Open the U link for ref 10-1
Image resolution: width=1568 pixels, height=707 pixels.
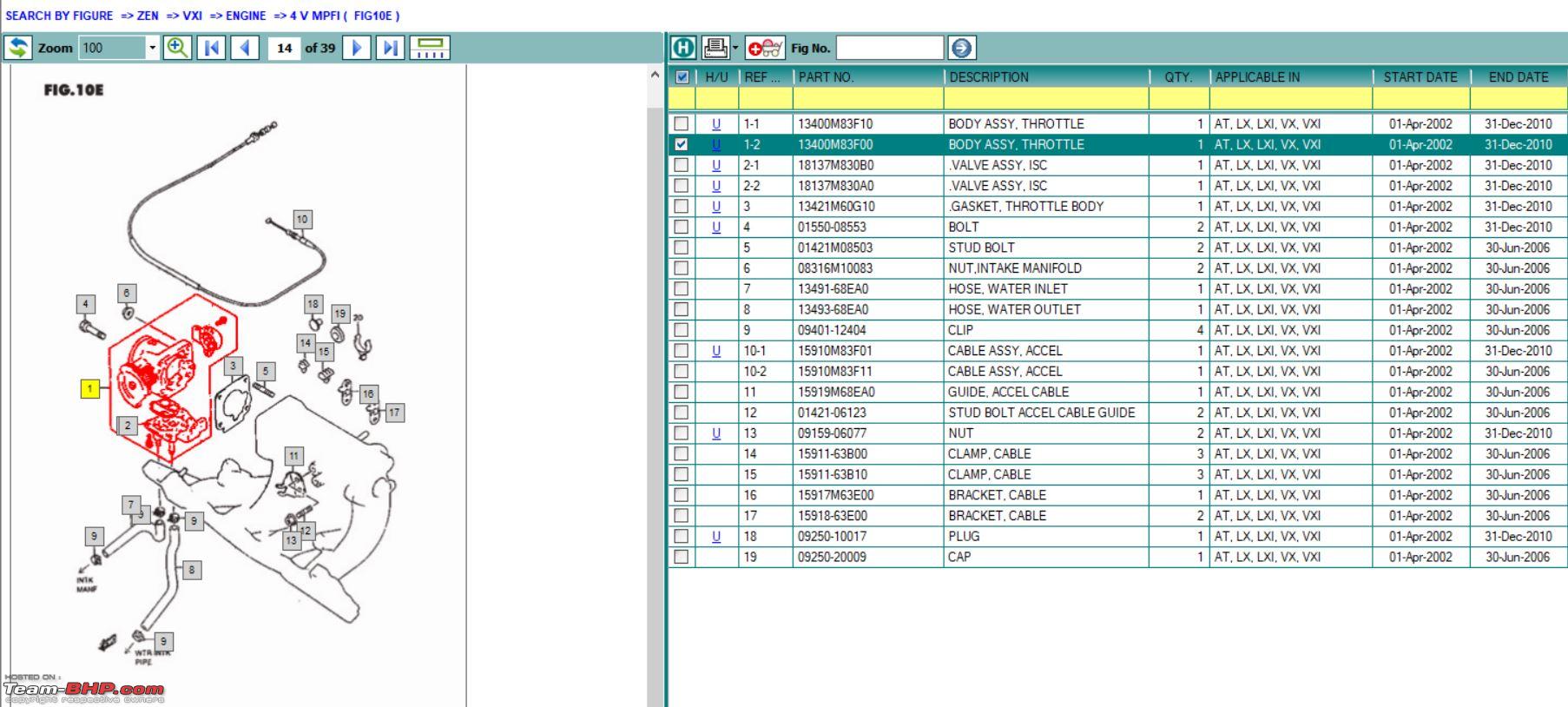pos(716,351)
